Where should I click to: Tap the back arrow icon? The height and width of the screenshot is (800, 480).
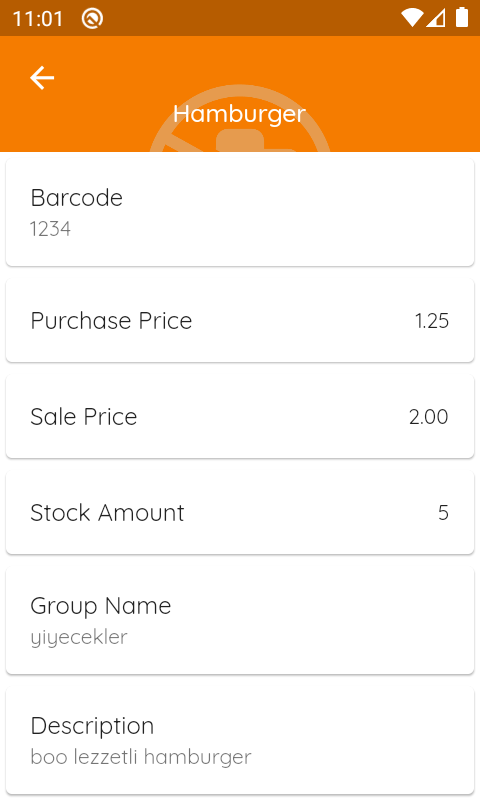click(x=42, y=78)
